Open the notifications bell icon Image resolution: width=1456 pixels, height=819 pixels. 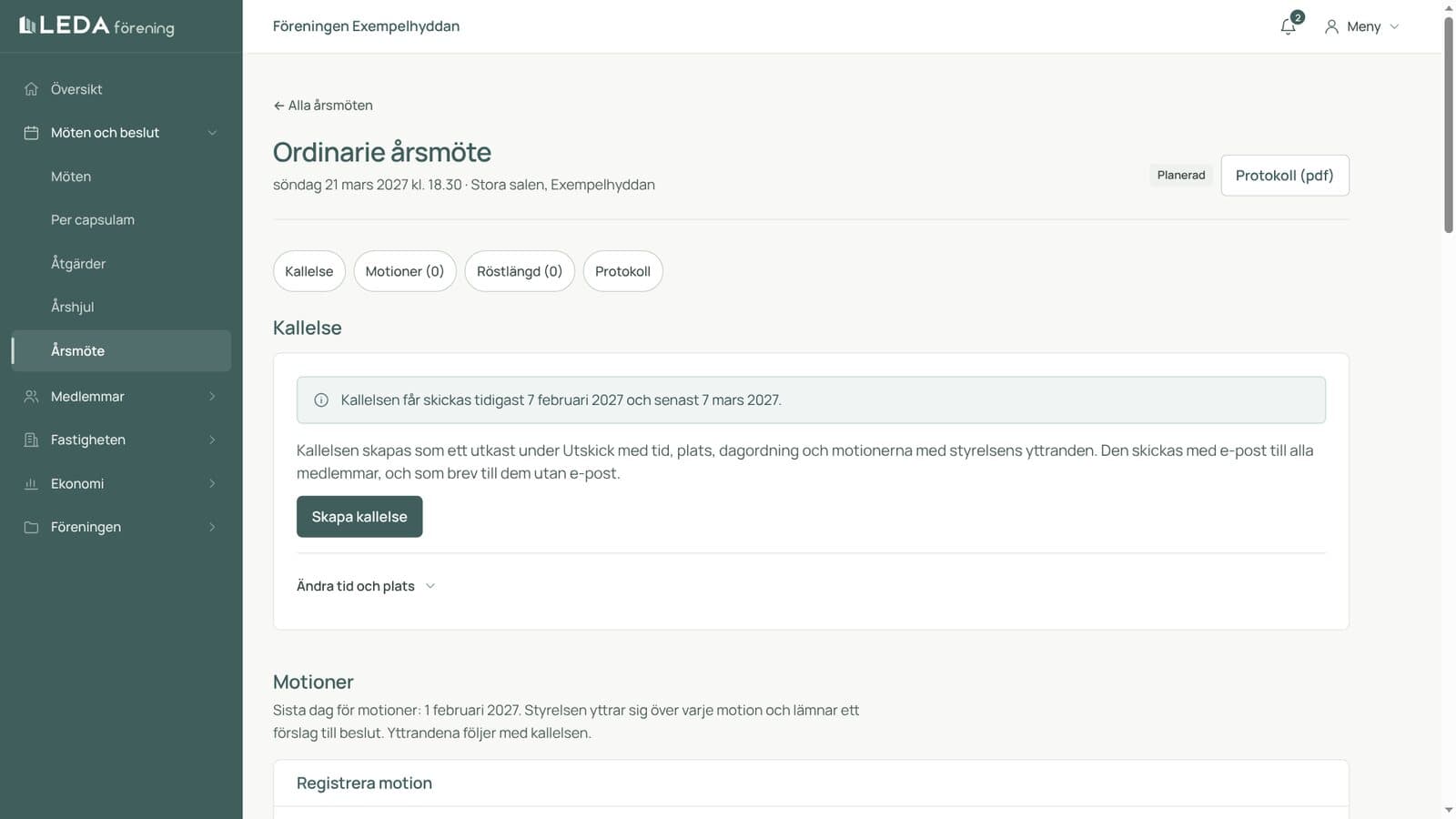click(1288, 26)
